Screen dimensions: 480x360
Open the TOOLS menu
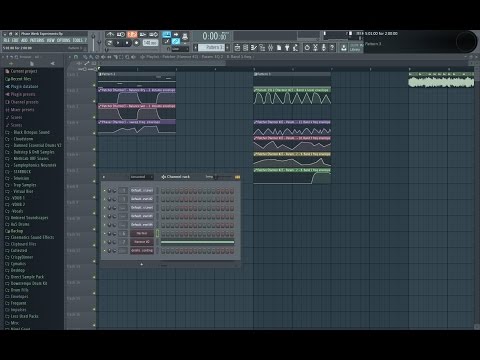(x=77, y=40)
